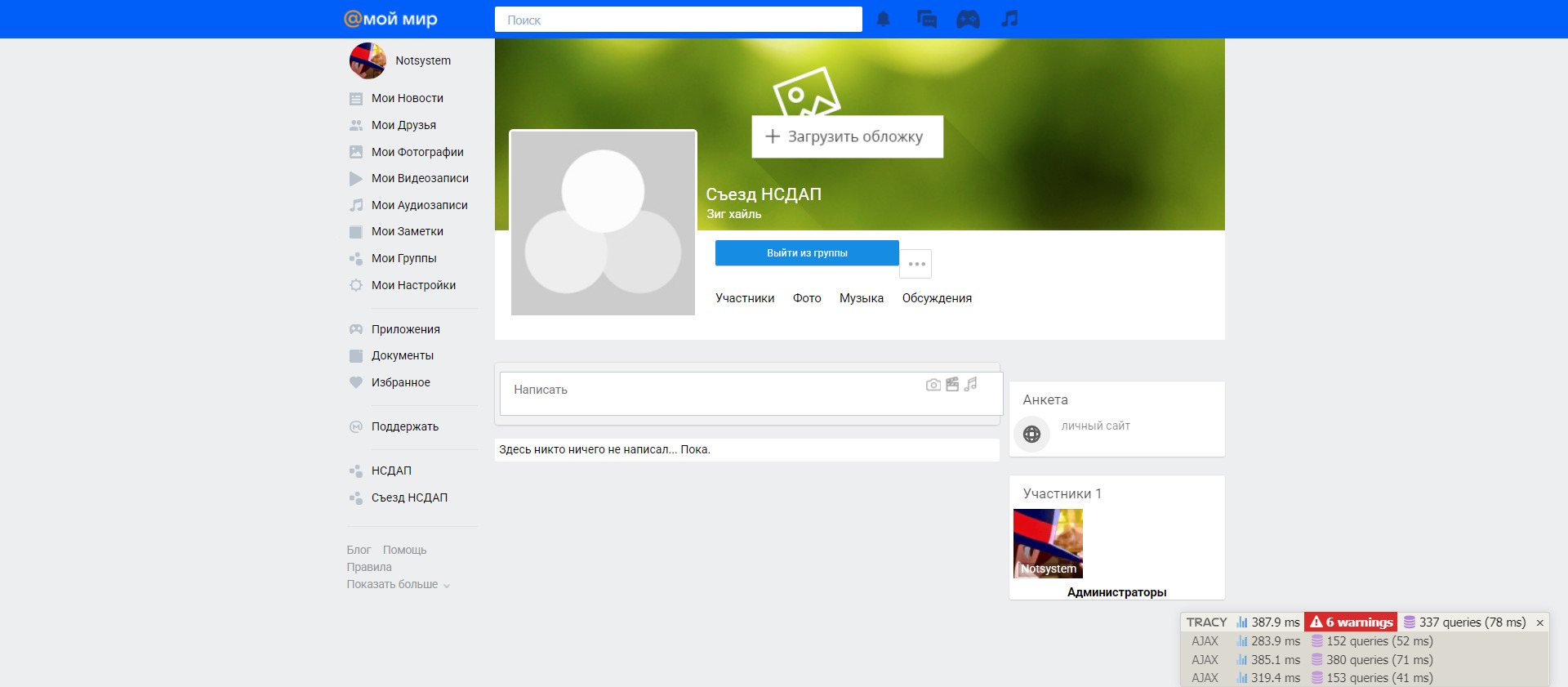This screenshot has width=1568, height=687.
Task: Click the 152 queries (52 ms) AJAX entry
Action: click(x=1372, y=641)
